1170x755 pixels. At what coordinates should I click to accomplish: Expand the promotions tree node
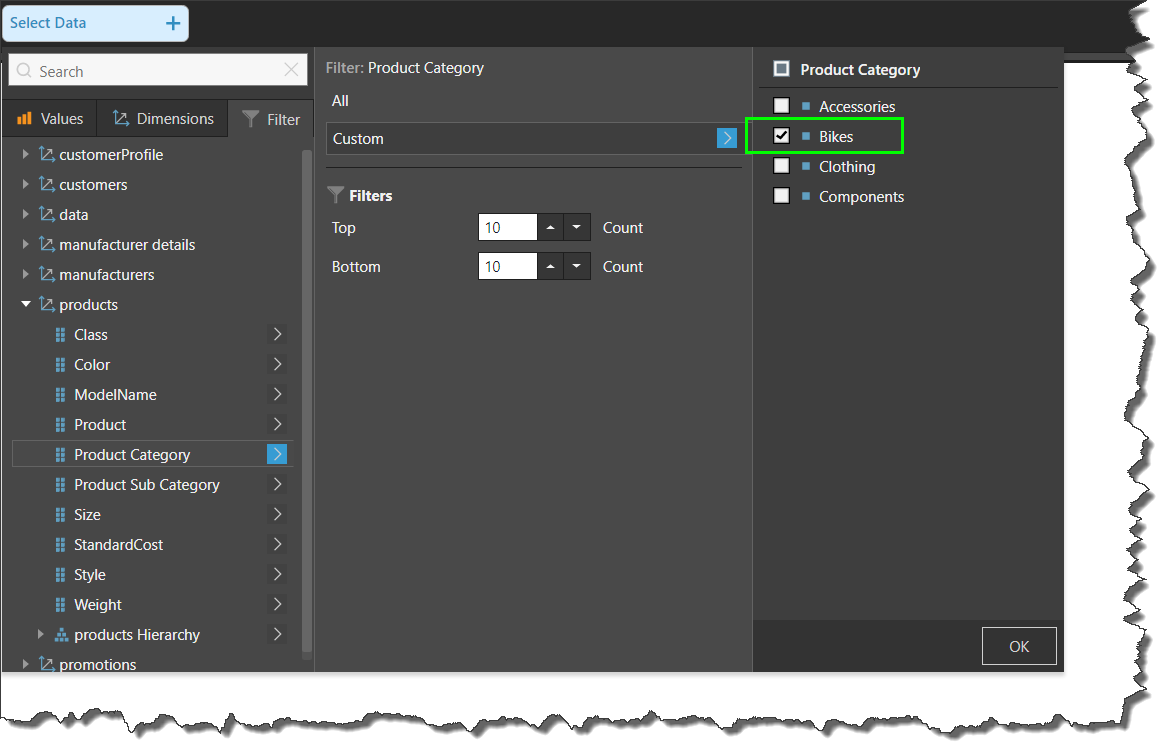coord(25,664)
